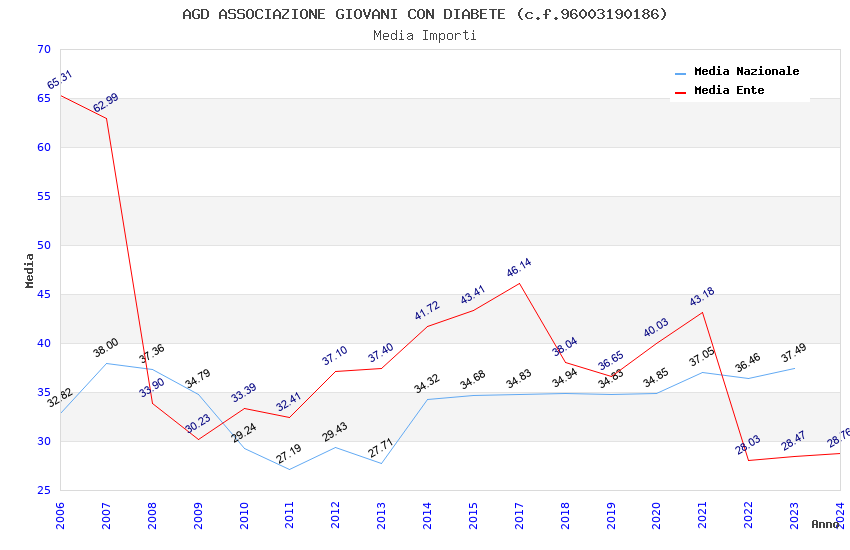Click the y-axis value 60

point(44,147)
